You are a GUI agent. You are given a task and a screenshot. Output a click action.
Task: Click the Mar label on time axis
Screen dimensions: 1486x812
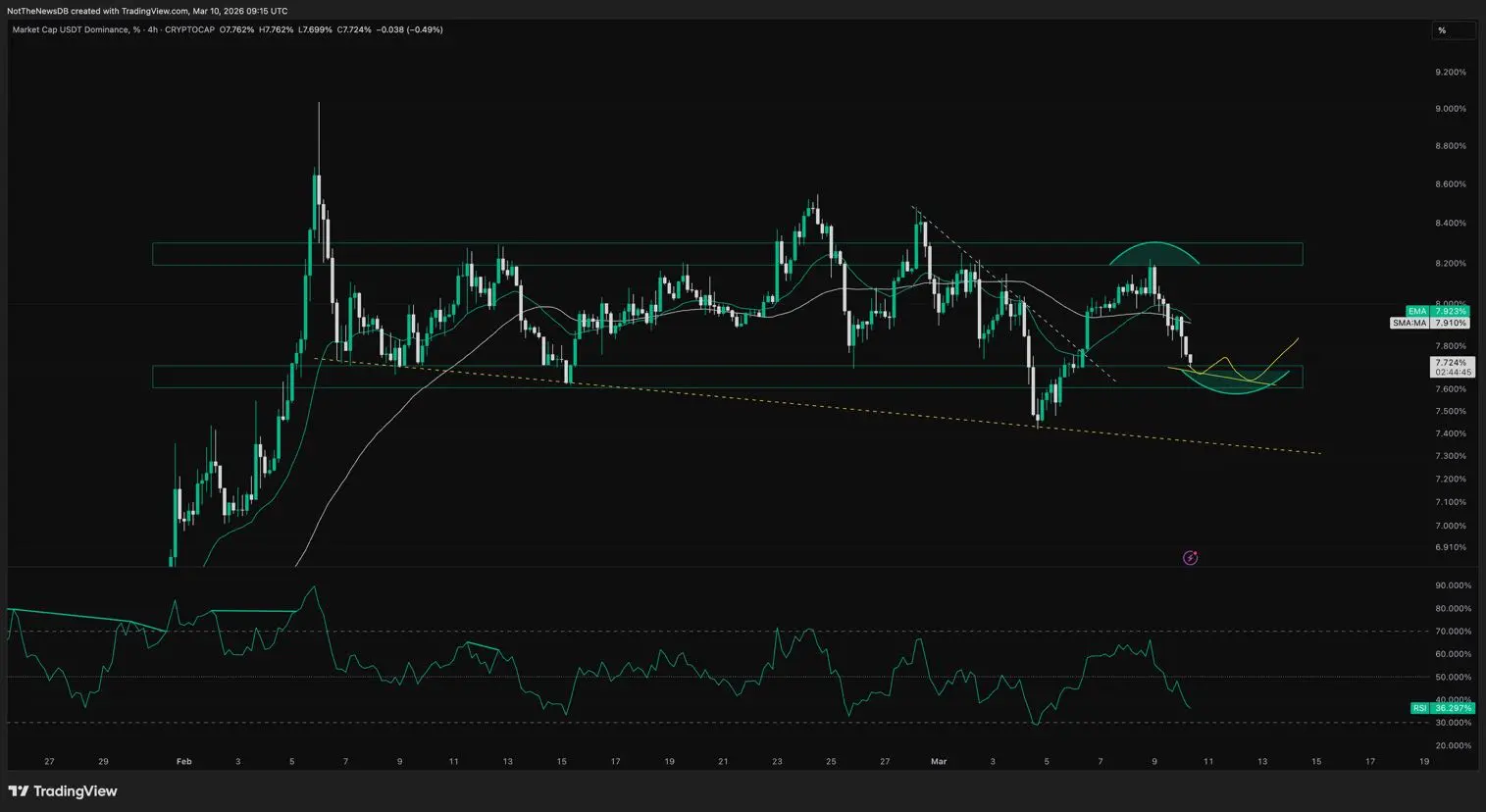938,761
